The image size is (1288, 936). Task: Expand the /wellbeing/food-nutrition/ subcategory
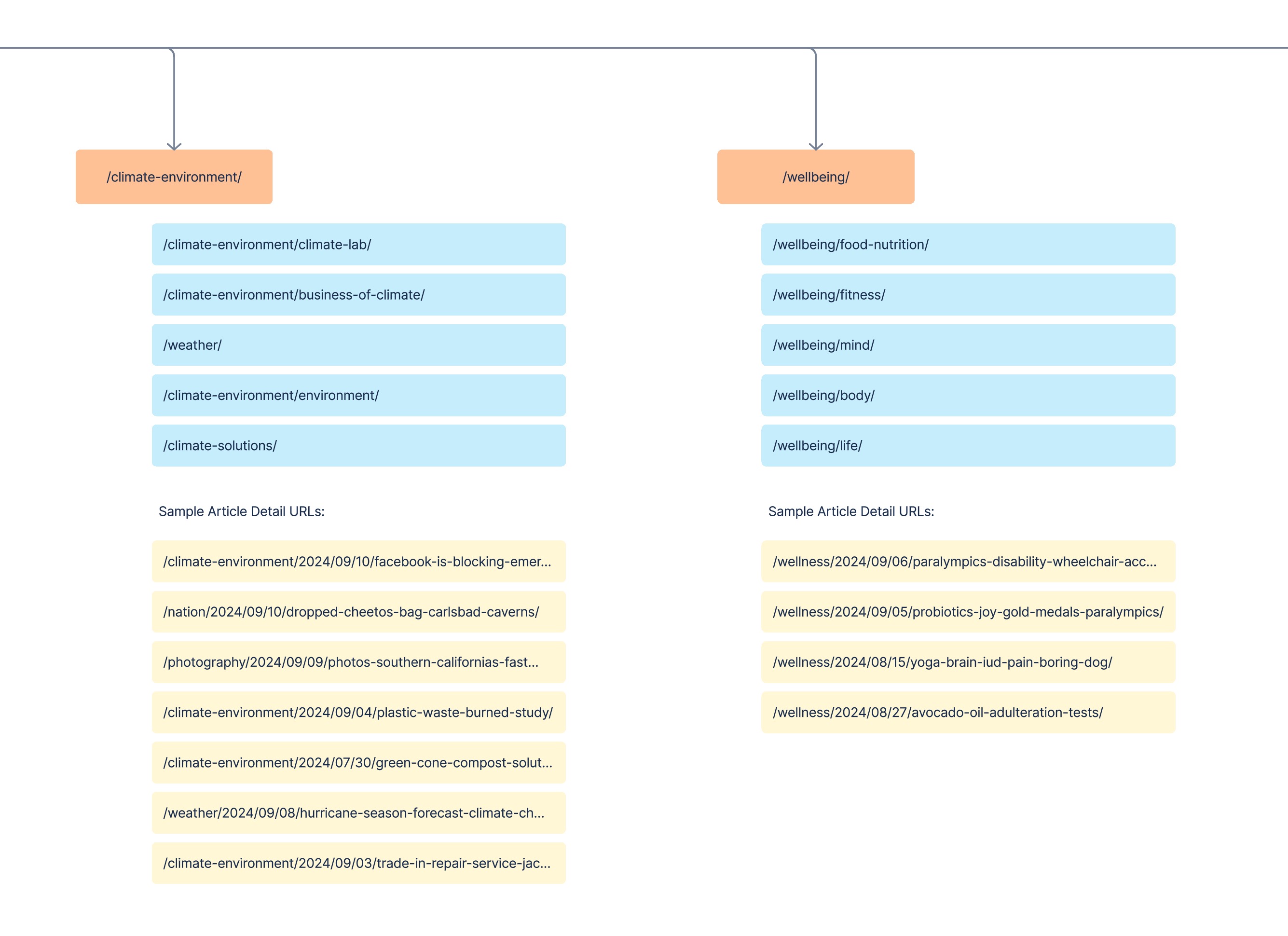point(967,244)
